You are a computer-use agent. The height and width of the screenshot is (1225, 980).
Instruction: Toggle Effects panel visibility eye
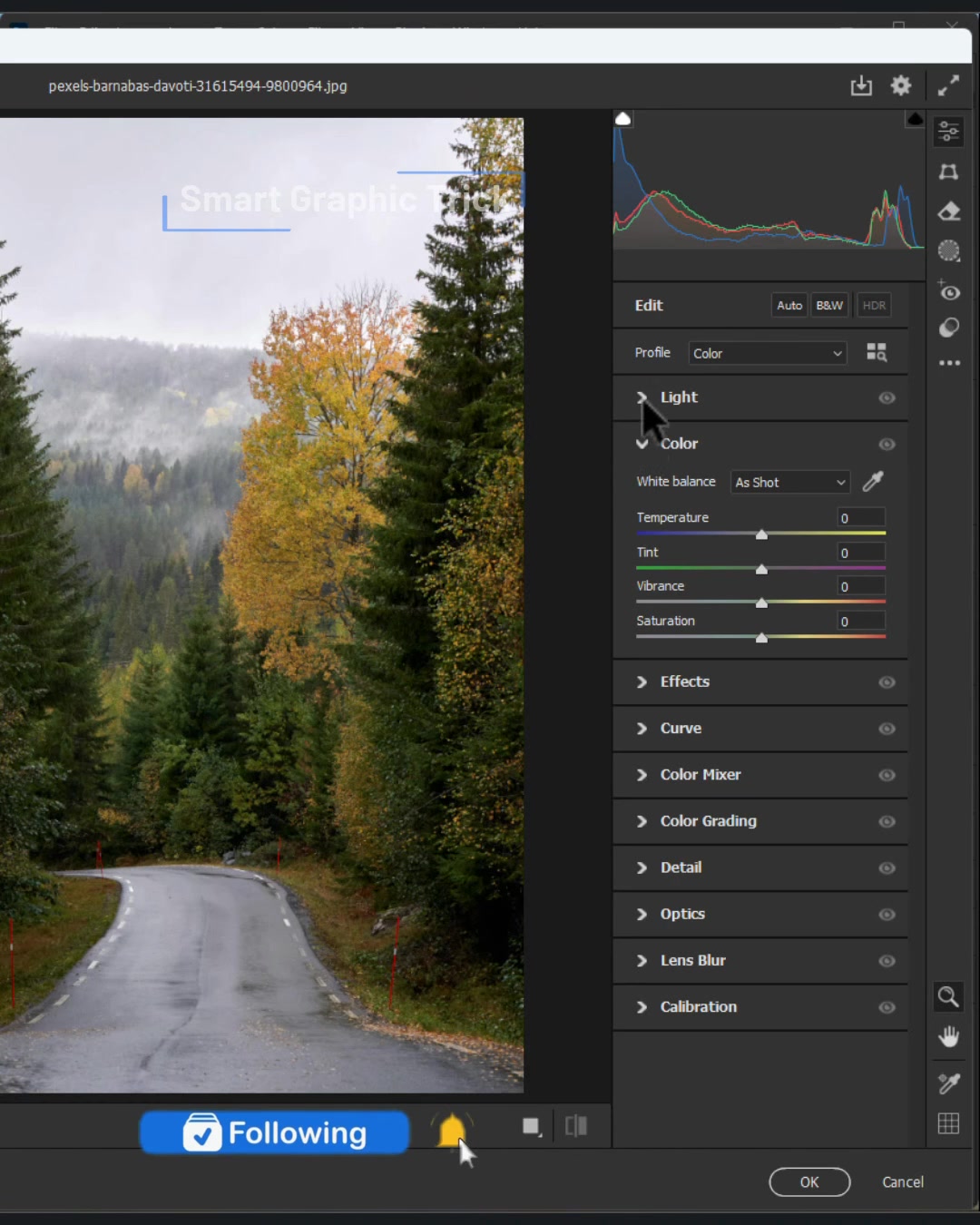pyautogui.click(x=887, y=682)
